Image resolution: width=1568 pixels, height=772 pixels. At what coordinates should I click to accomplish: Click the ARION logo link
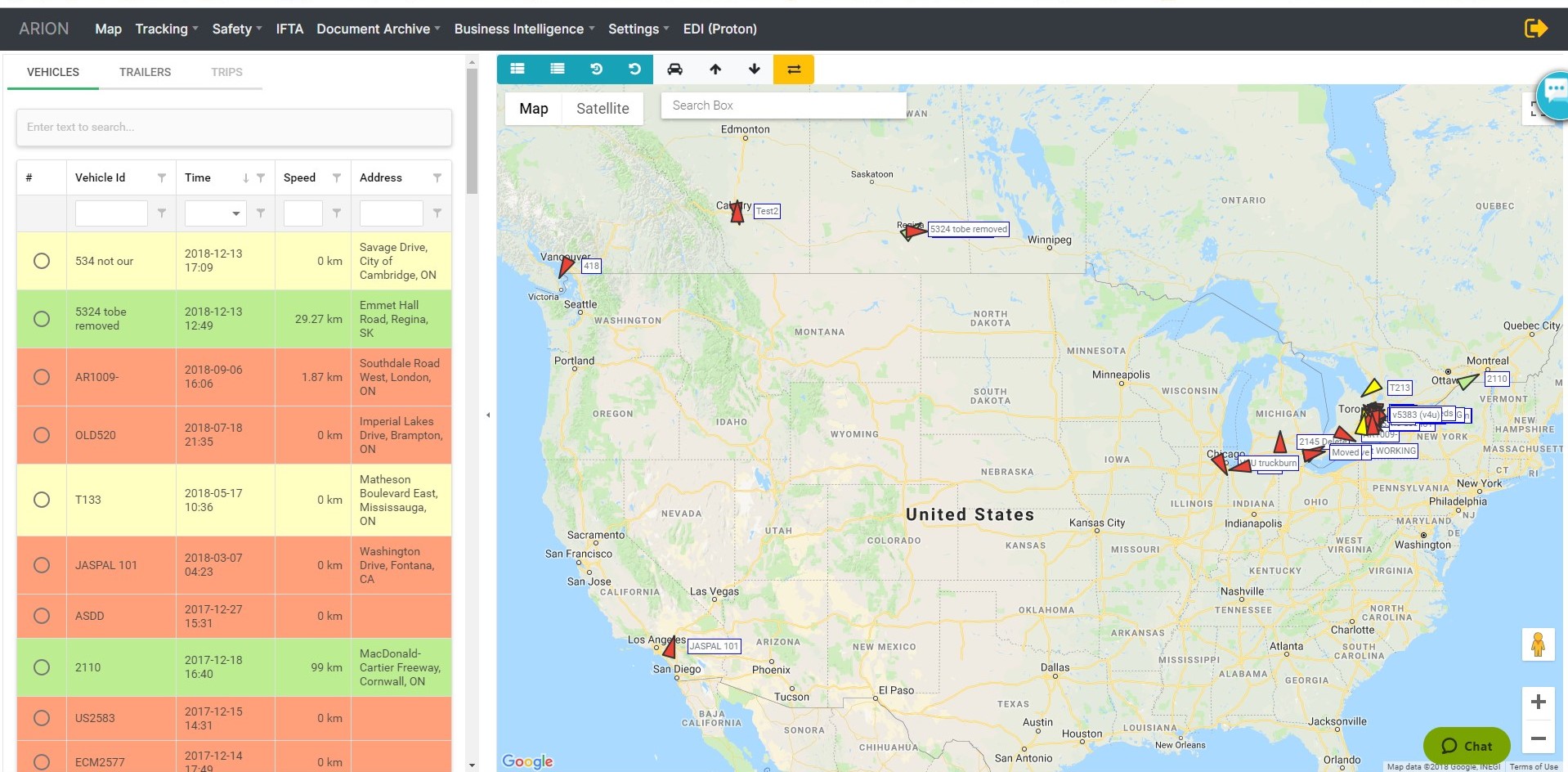(x=44, y=29)
